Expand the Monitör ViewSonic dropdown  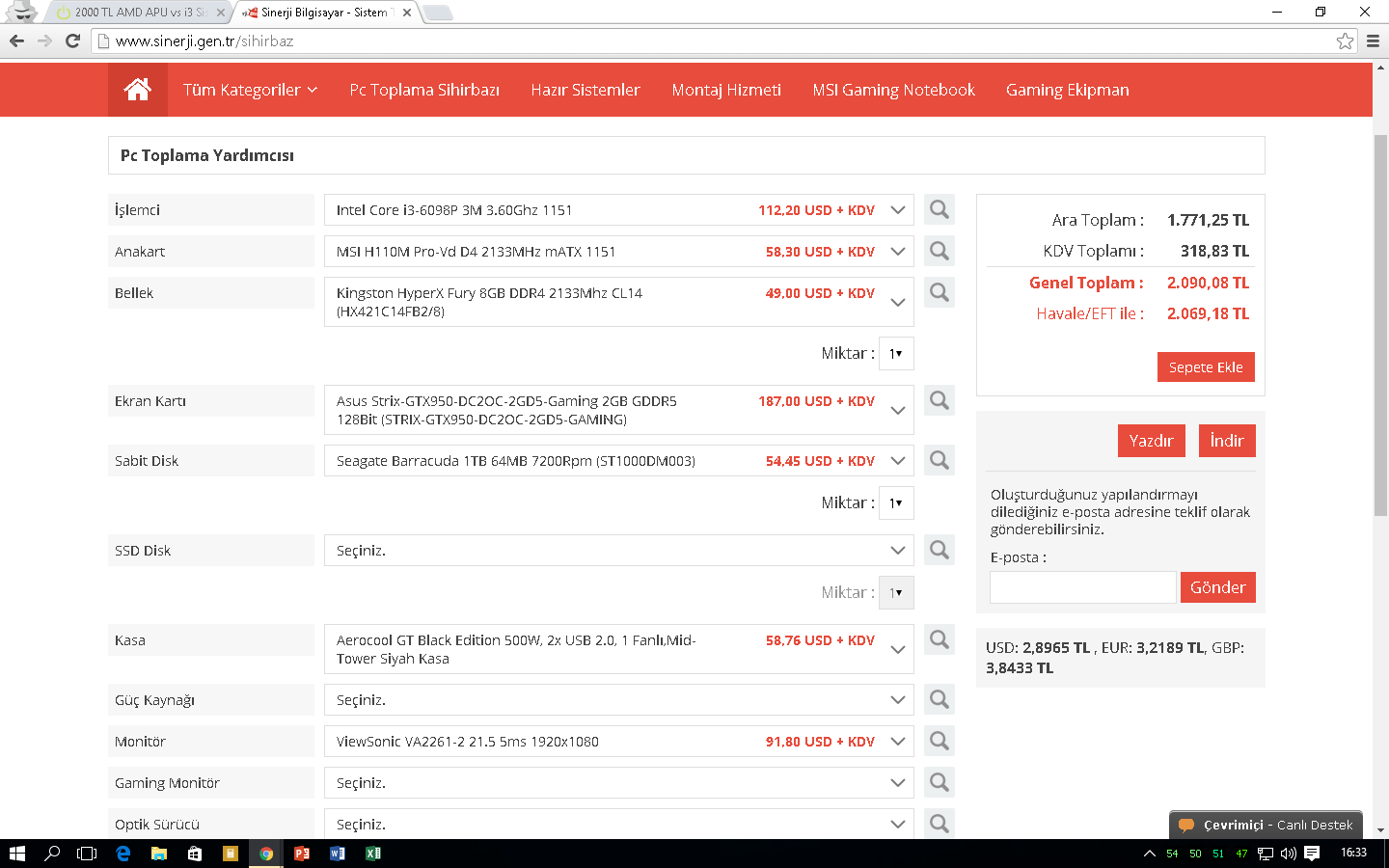(x=618, y=742)
